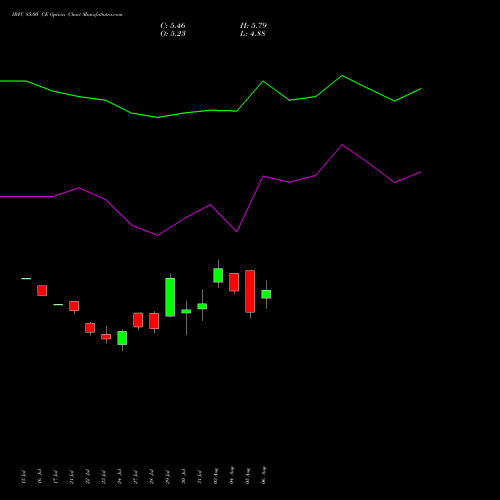Select the low value L: 4.88

click(253, 34)
